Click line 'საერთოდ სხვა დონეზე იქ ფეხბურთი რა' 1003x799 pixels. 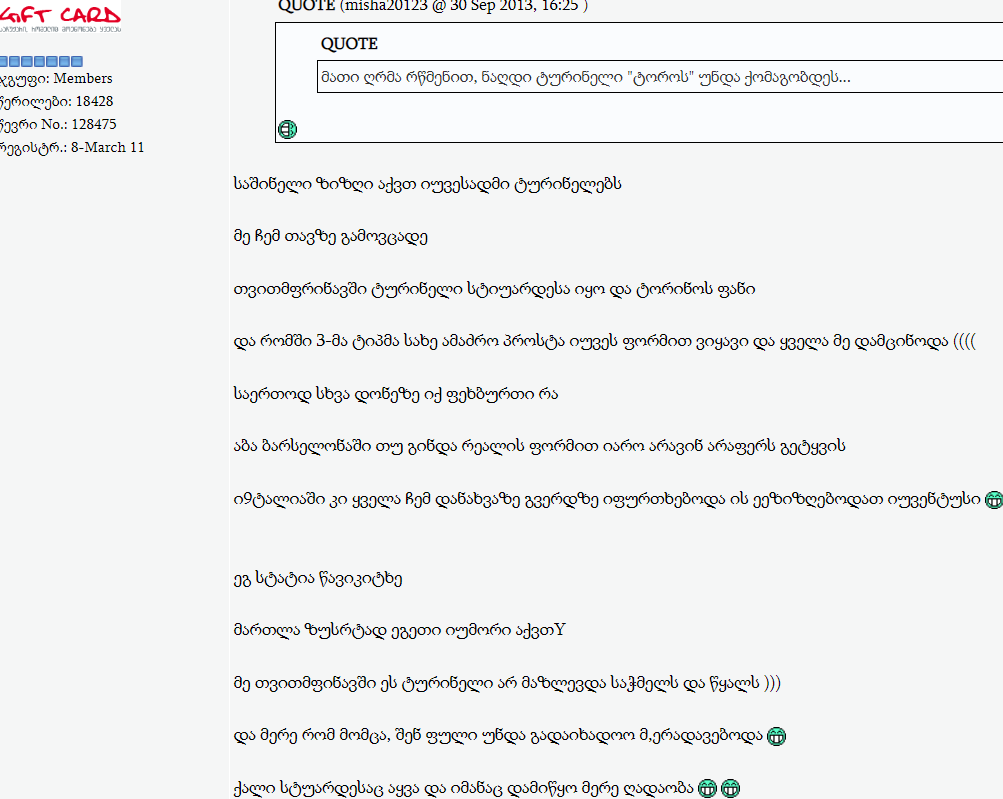coord(396,394)
